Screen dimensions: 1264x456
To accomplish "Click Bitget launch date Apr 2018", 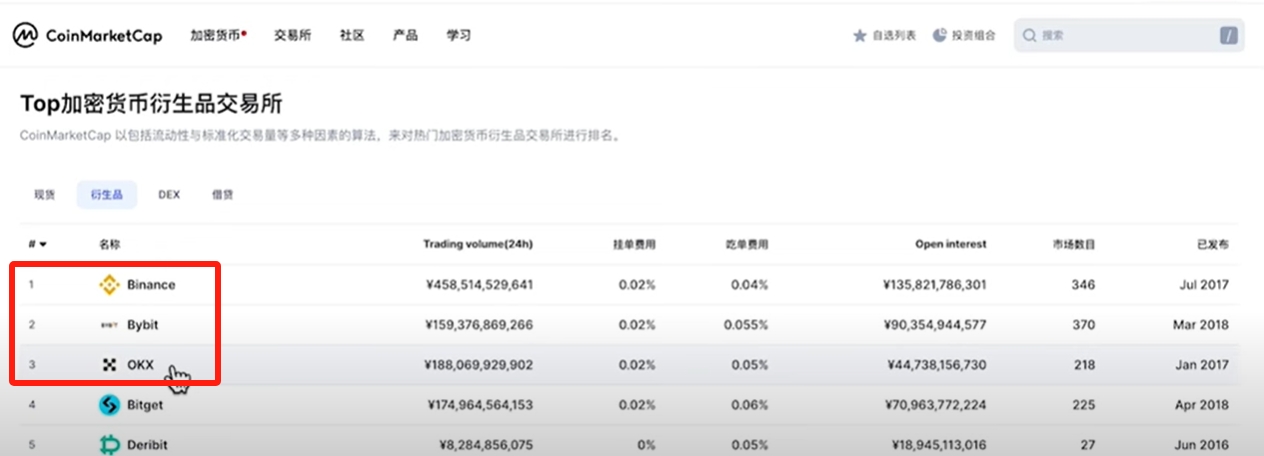I will click(x=1202, y=405).
